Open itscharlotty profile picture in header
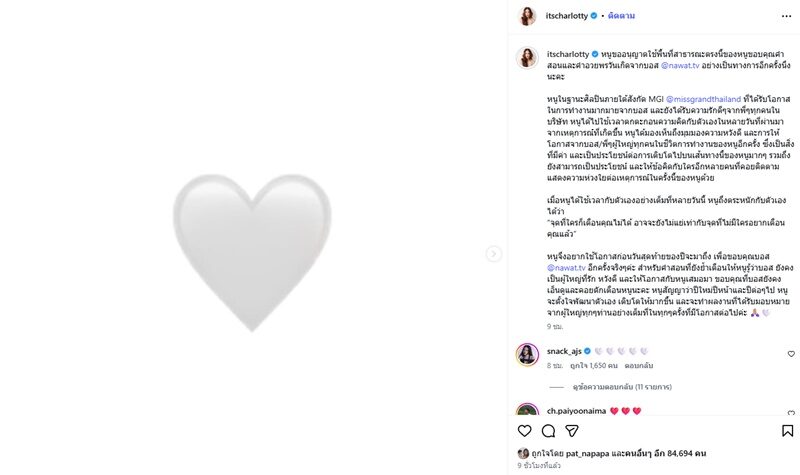 pos(526,16)
